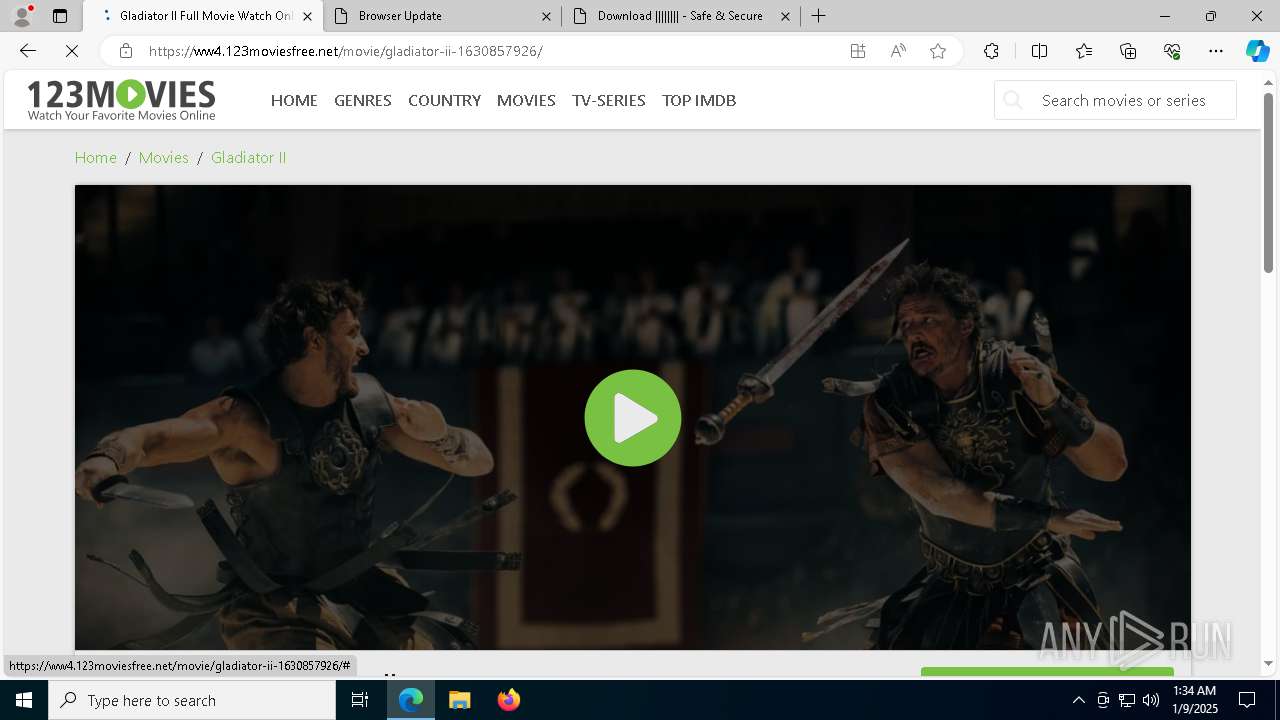Select the Gladiator II Full Movie tab
1280x720 pixels.
click(x=202, y=16)
